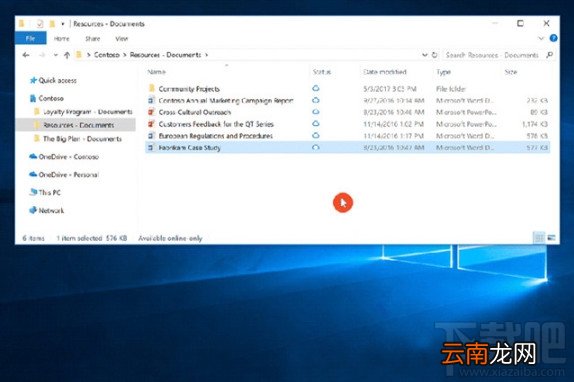Click the Properties icon in title bar
This screenshot has width=574, height=382.
pyautogui.click(x=40, y=24)
